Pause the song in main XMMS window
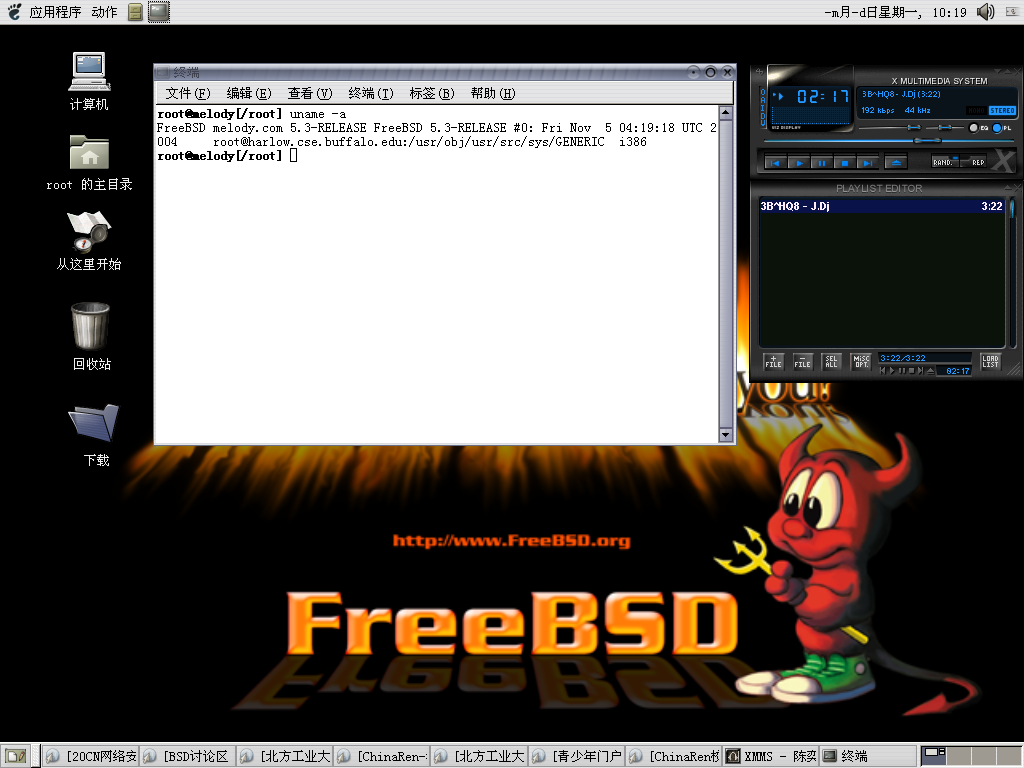Viewport: 1024px width, 768px height. [x=822, y=163]
